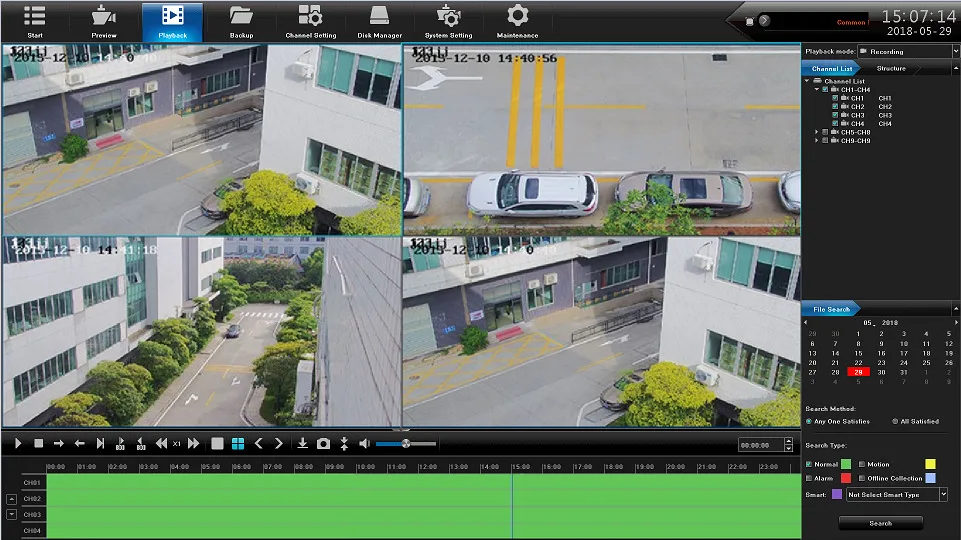Select day 15 in the calendar

click(x=858, y=353)
